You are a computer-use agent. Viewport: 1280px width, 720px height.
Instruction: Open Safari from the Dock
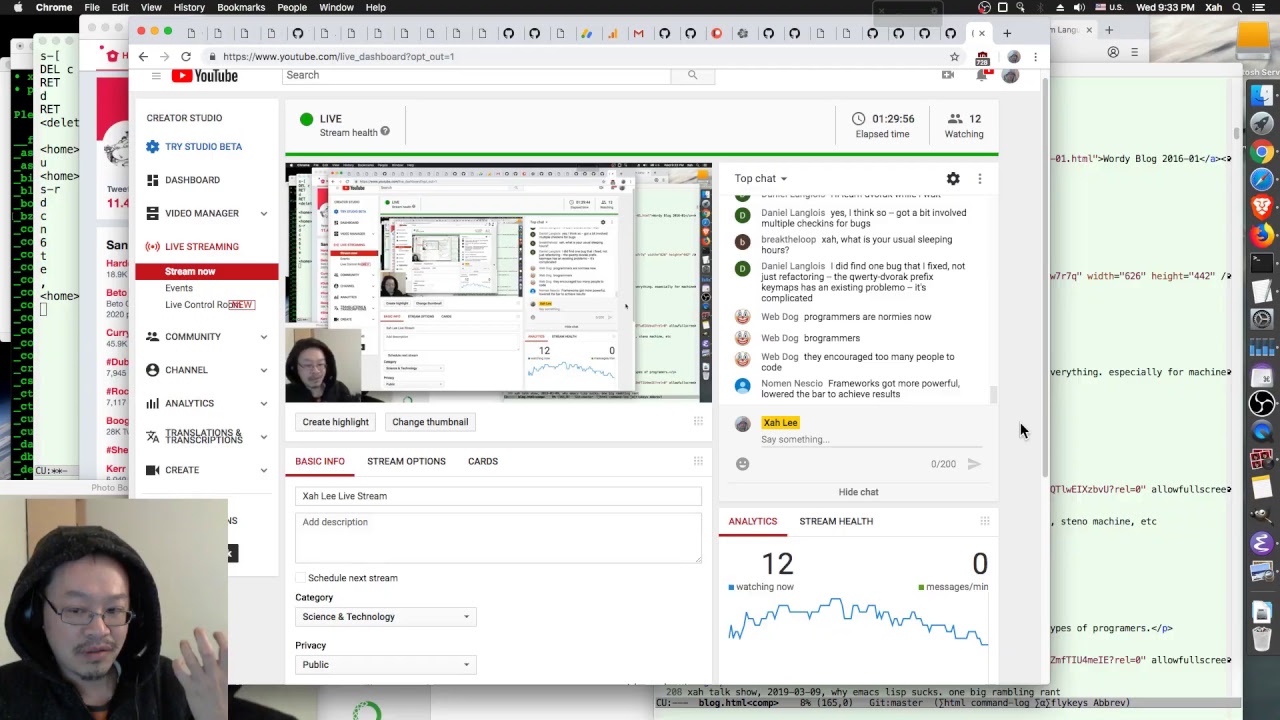1262,179
